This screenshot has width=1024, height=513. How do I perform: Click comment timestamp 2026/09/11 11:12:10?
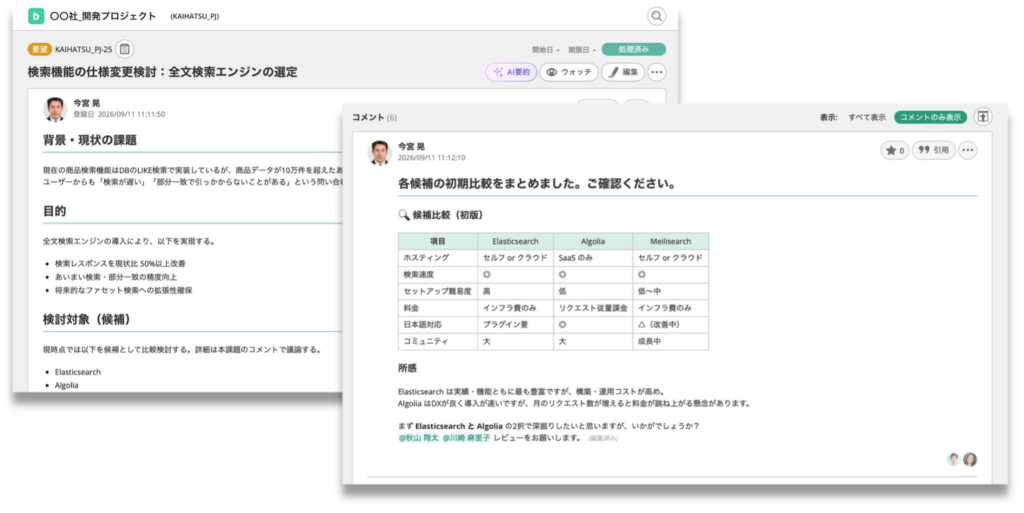point(432,158)
